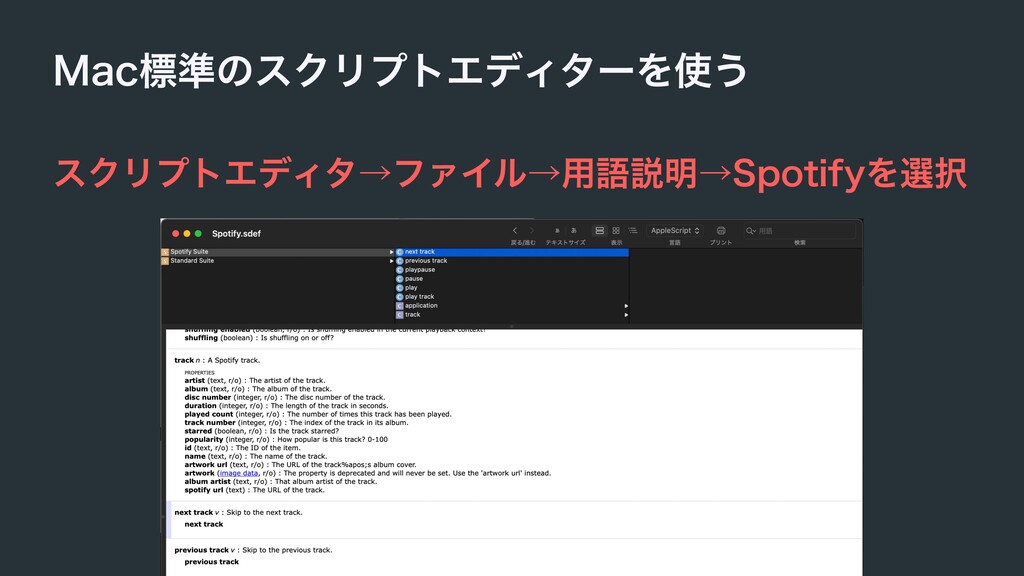Go back with the left chevron

coord(515,231)
